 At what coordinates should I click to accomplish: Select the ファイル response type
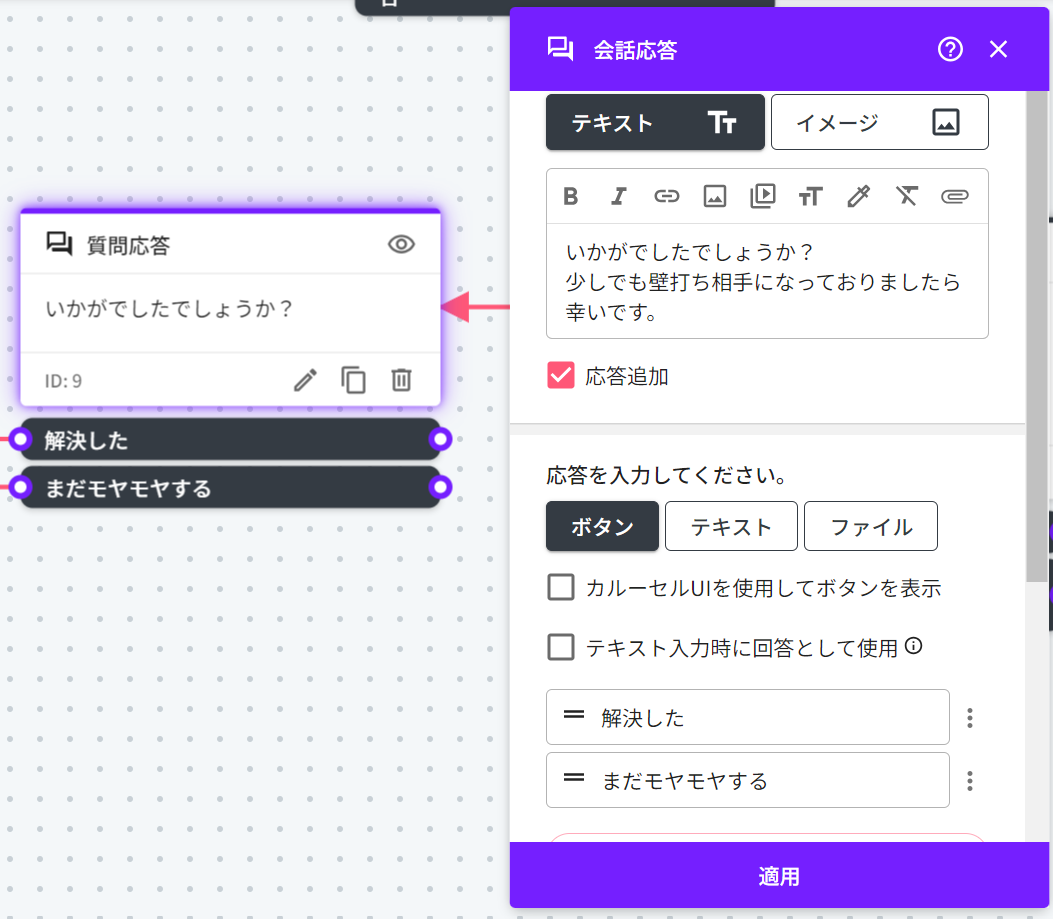click(870, 527)
